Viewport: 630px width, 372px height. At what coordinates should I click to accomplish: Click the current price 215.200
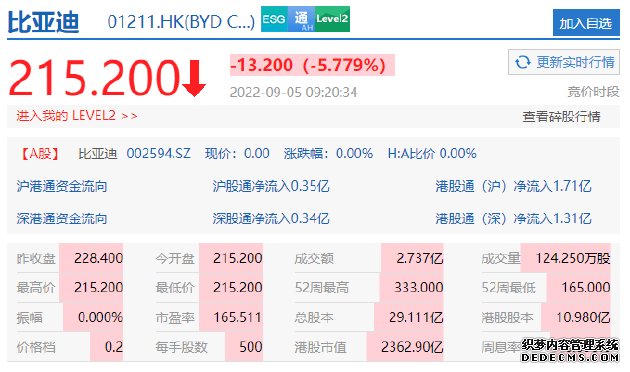(x=94, y=78)
